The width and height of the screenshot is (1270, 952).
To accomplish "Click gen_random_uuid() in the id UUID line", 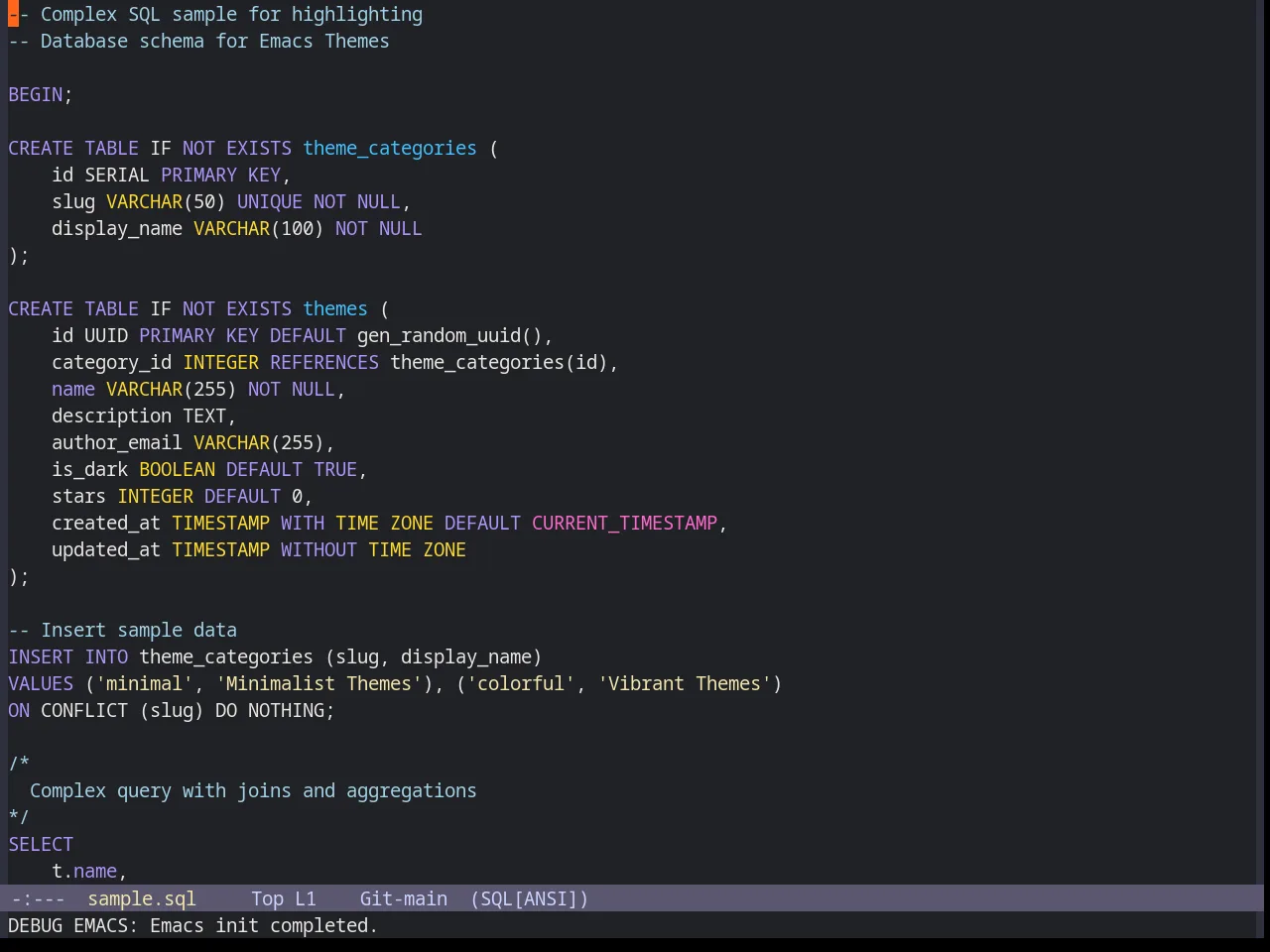I will coord(449,335).
